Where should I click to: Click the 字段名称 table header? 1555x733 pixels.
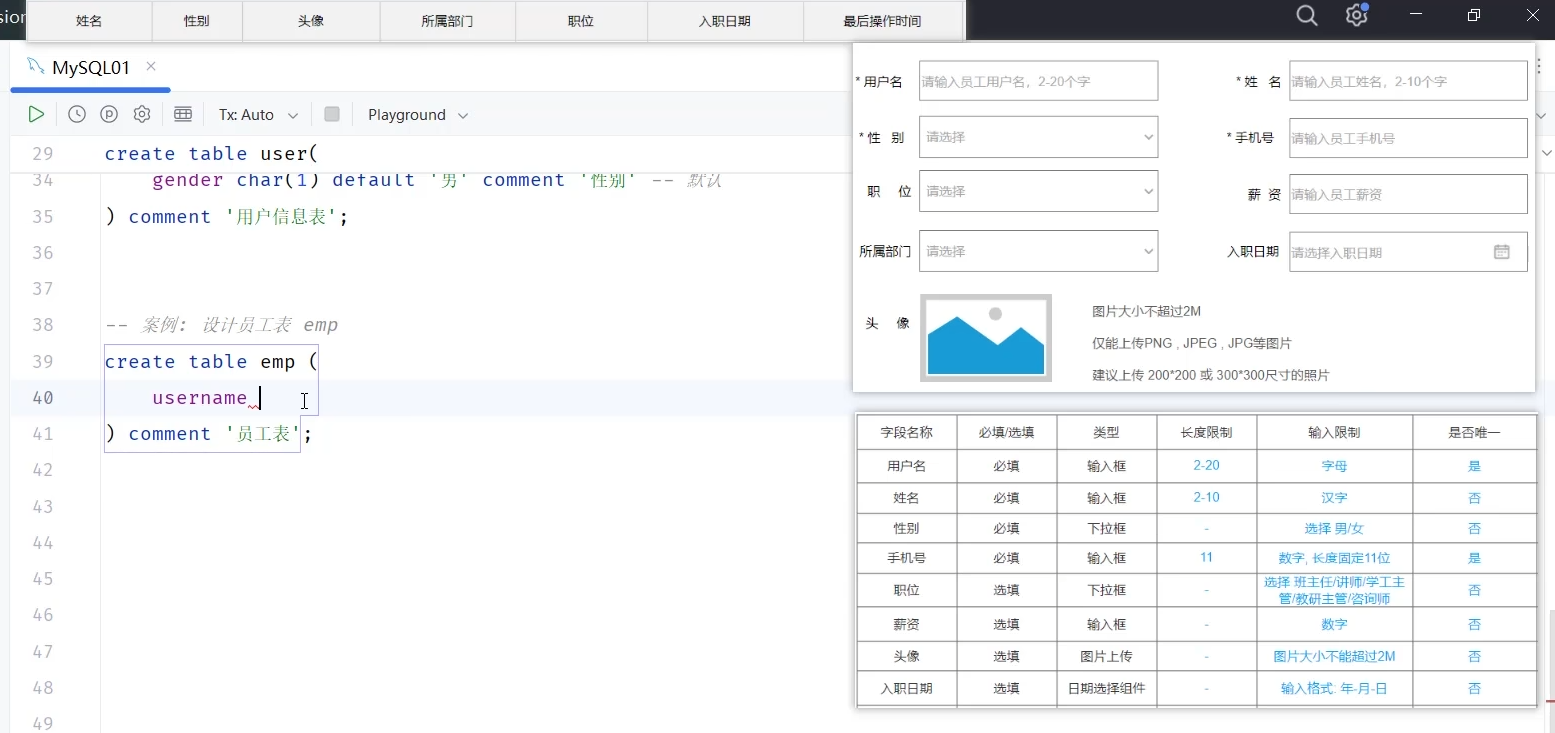(x=906, y=433)
